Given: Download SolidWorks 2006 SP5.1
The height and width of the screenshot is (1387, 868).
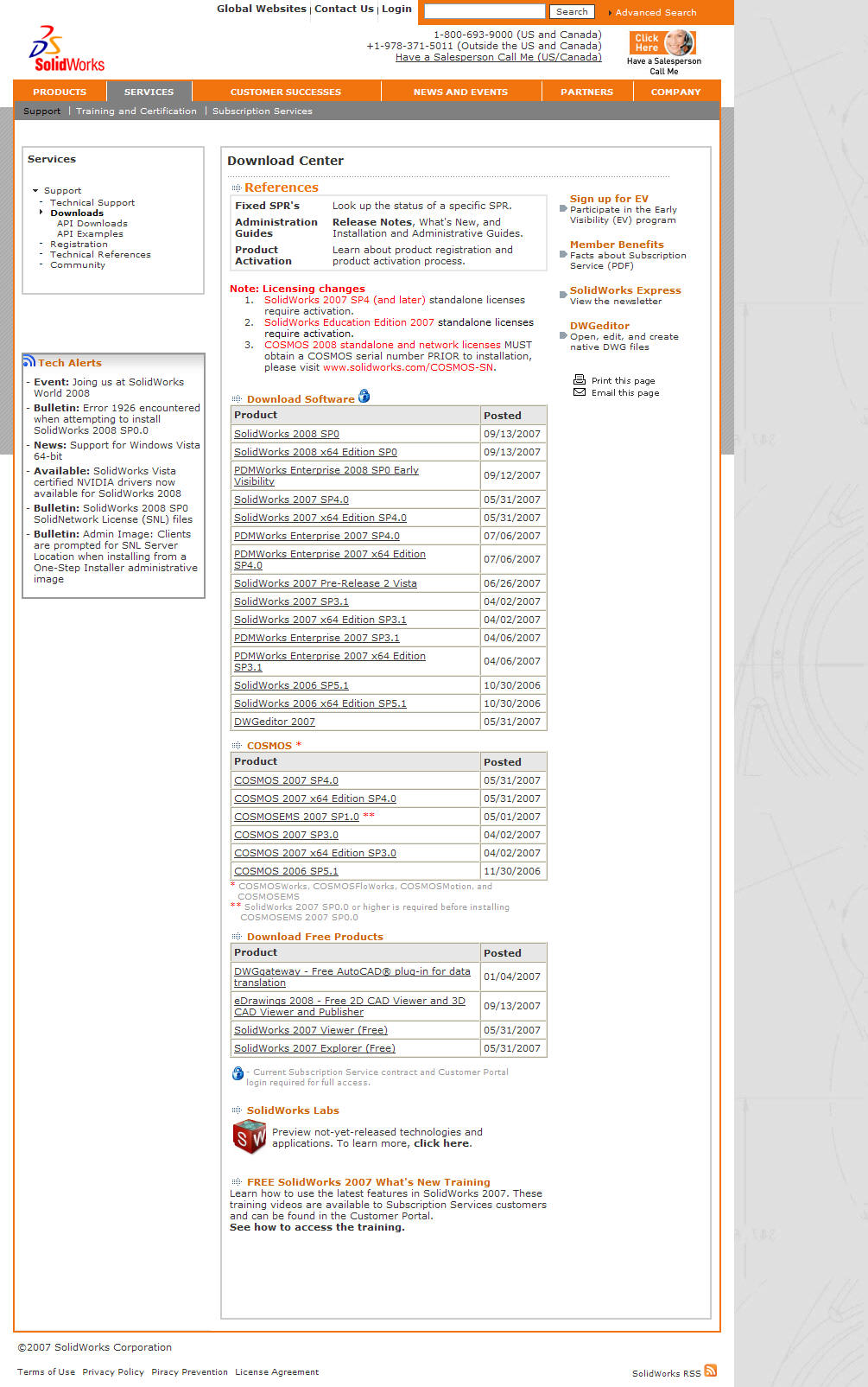Looking at the screenshot, I should tap(291, 685).
